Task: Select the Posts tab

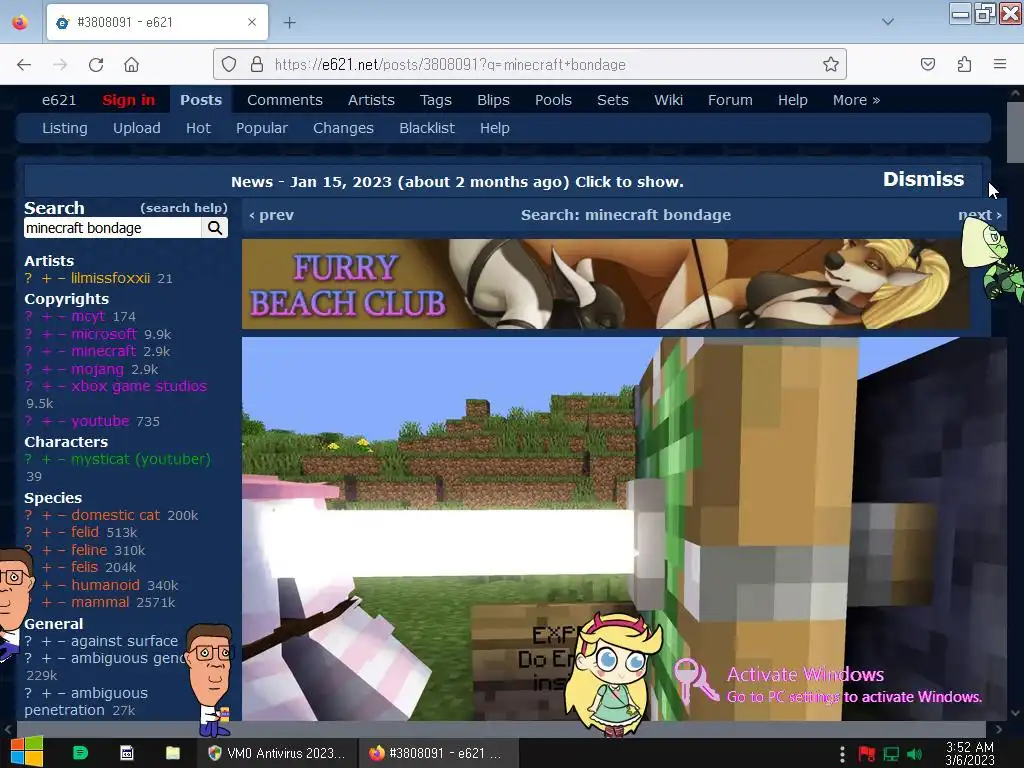Action: [x=201, y=100]
